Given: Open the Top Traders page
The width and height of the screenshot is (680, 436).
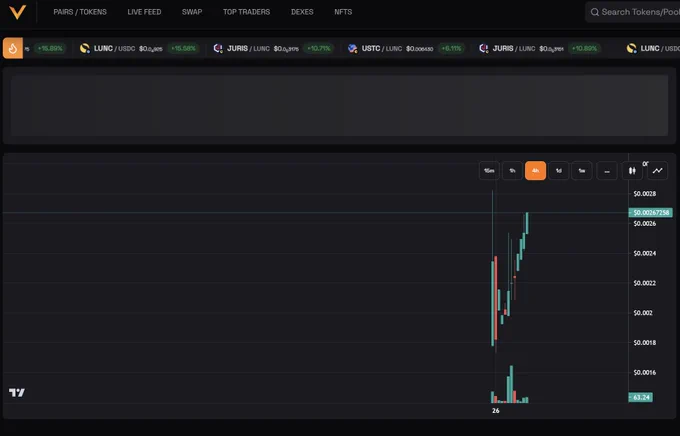Looking at the screenshot, I should point(246,12).
